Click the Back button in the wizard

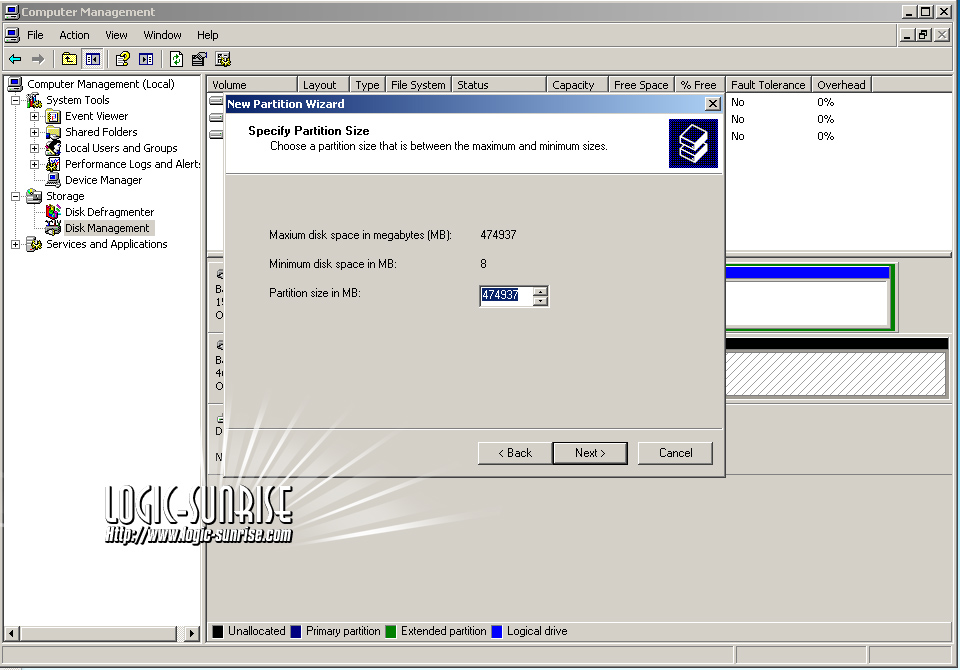(514, 453)
